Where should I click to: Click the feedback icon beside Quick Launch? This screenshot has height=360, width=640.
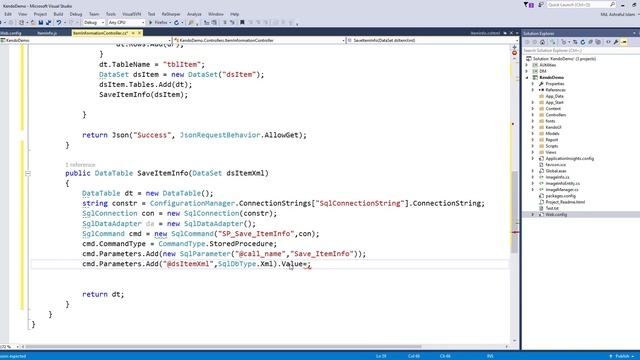(541, 4)
